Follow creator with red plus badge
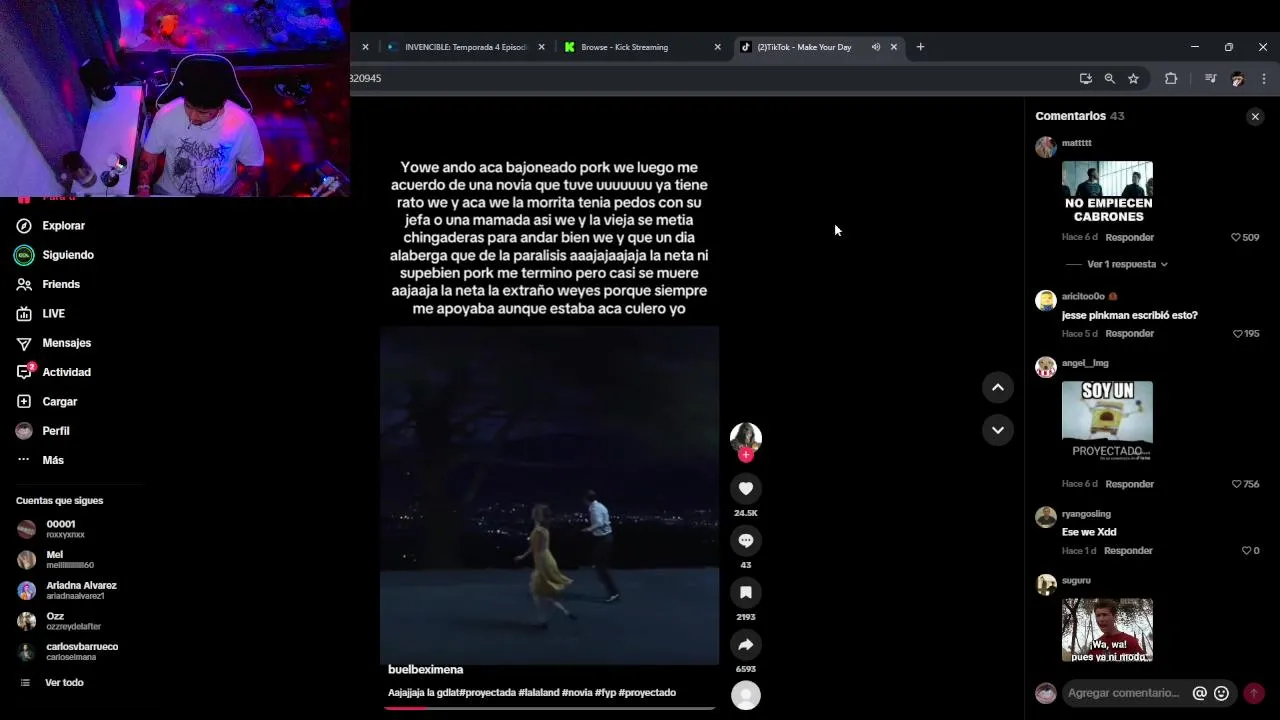The height and width of the screenshot is (720, 1280). (x=746, y=455)
